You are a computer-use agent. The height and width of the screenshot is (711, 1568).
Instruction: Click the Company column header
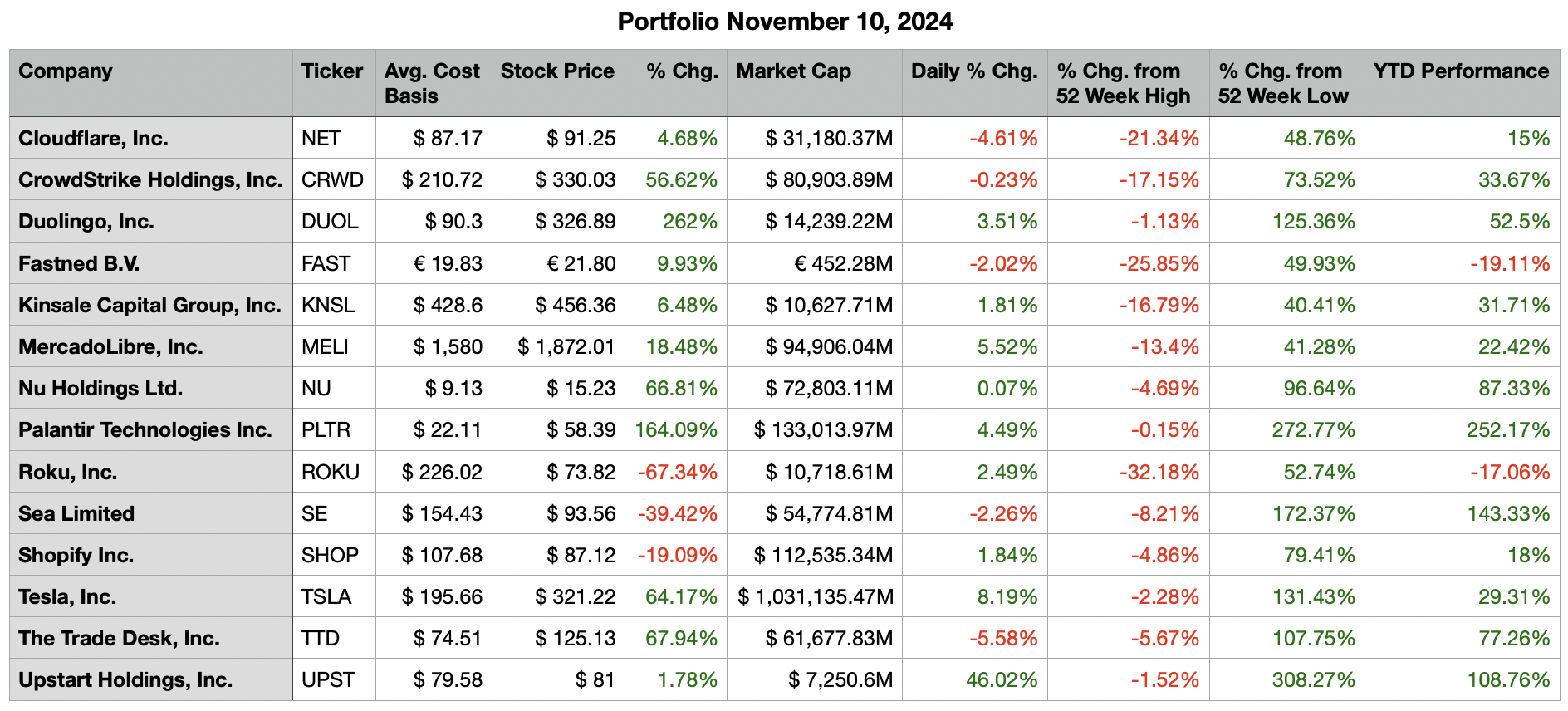click(x=66, y=71)
